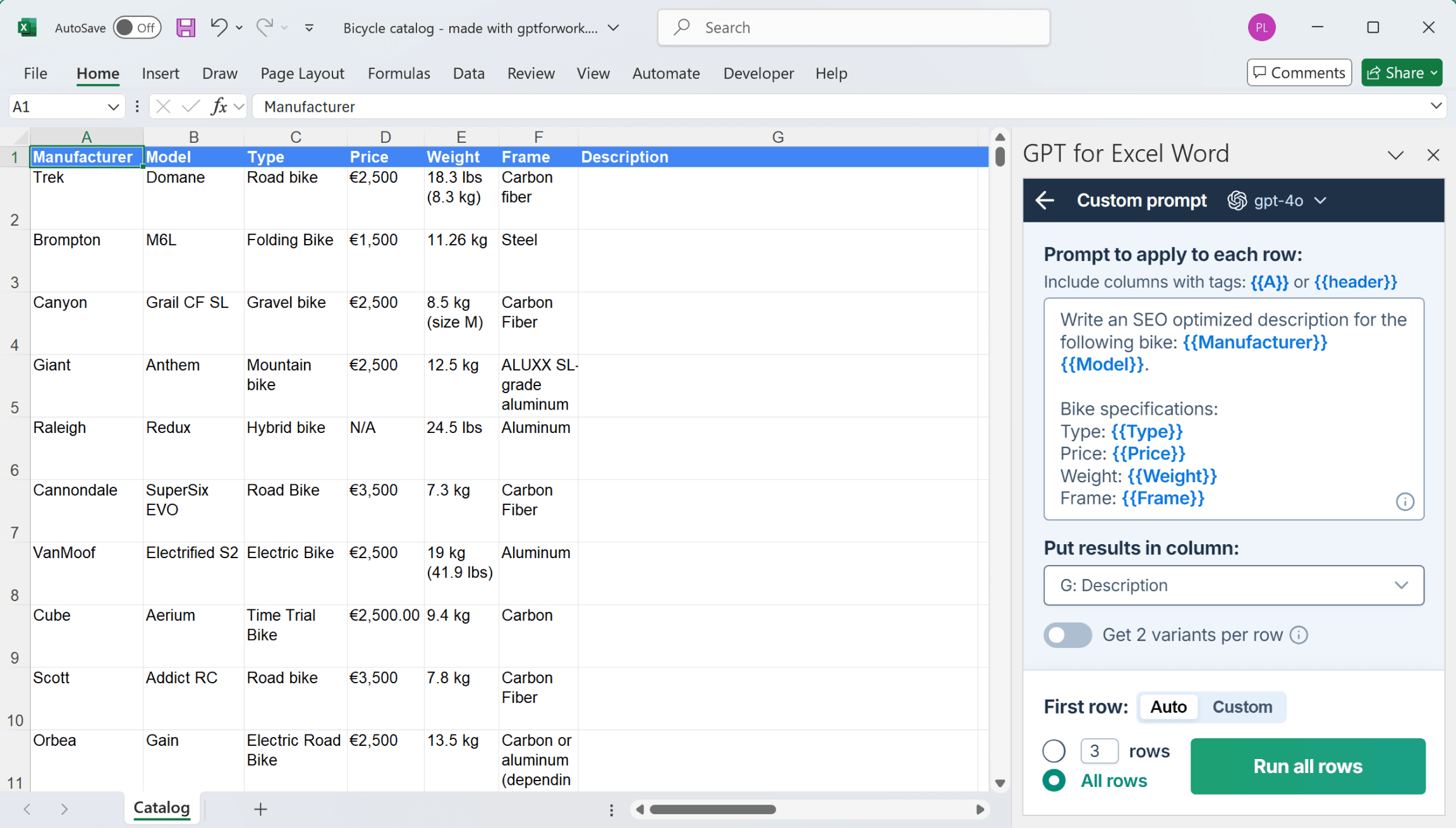1456x828 pixels.
Task: Select Custom for first row
Action: point(1242,707)
